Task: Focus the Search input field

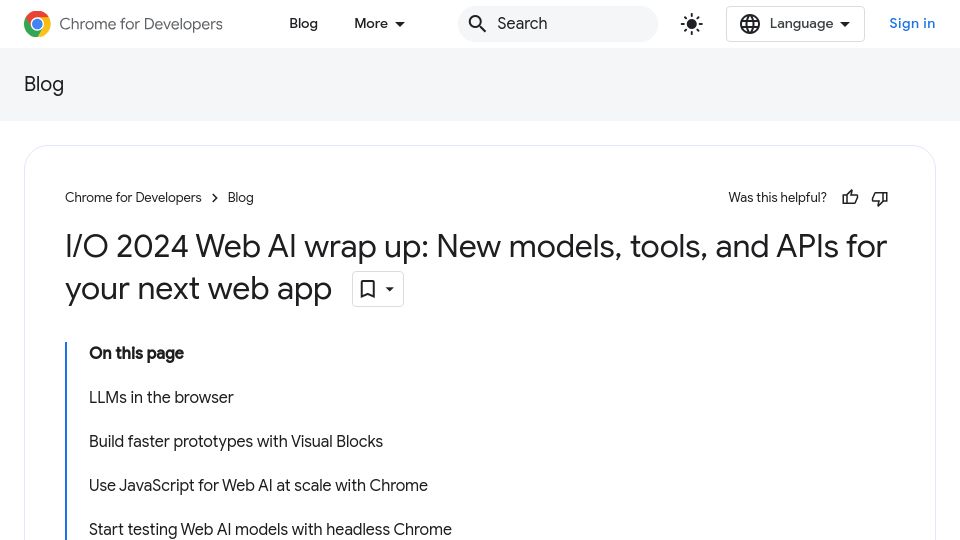Action: (558, 24)
